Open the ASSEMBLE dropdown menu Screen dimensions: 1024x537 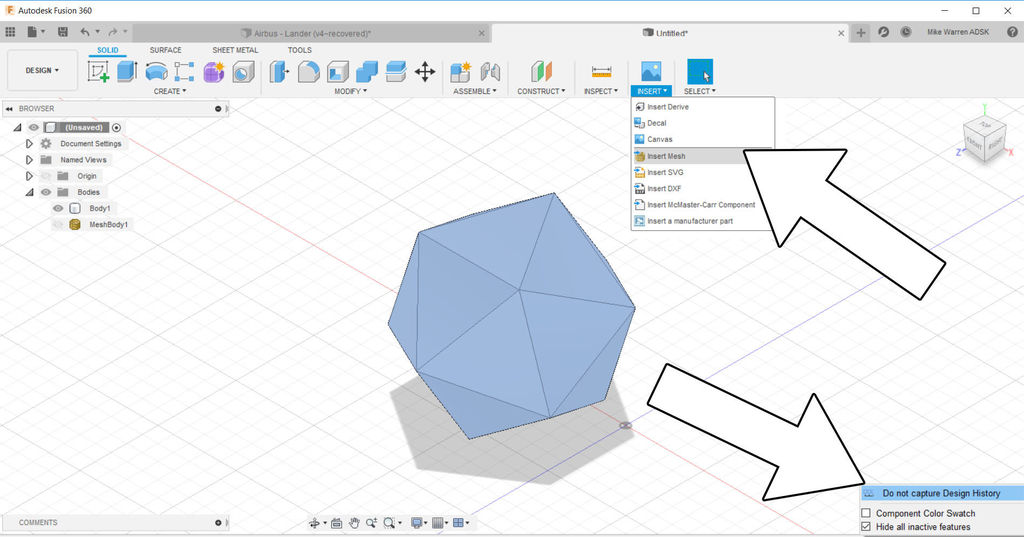(x=475, y=91)
